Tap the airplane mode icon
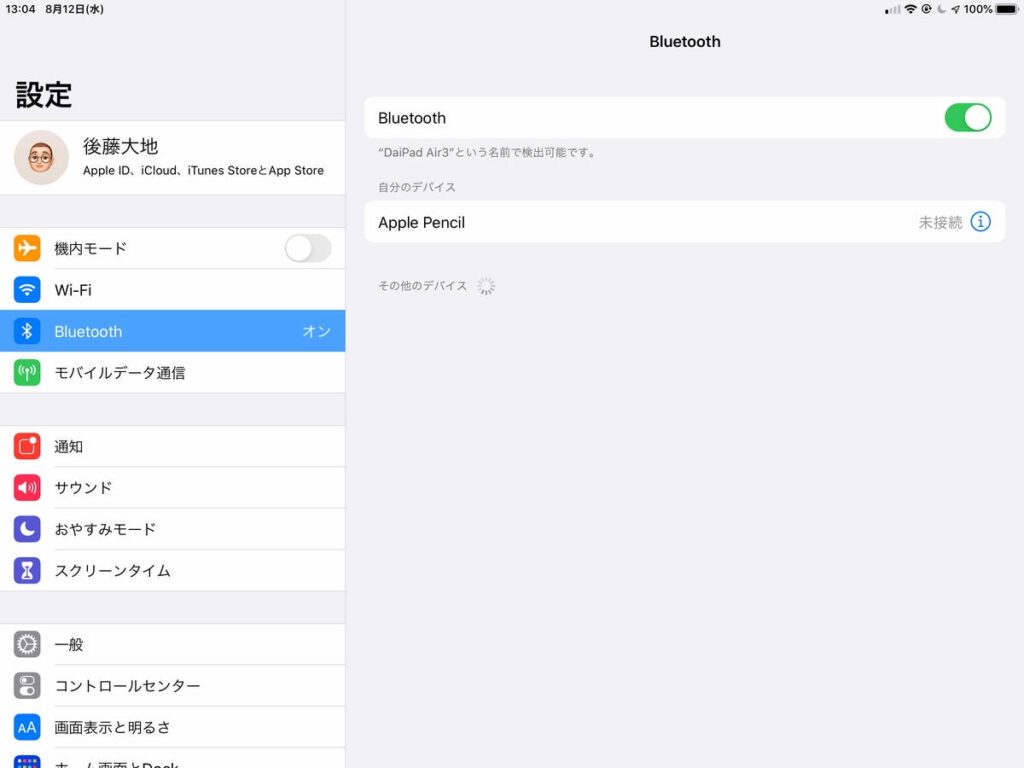The width and height of the screenshot is (1024, 768). (x=27, y=248)
